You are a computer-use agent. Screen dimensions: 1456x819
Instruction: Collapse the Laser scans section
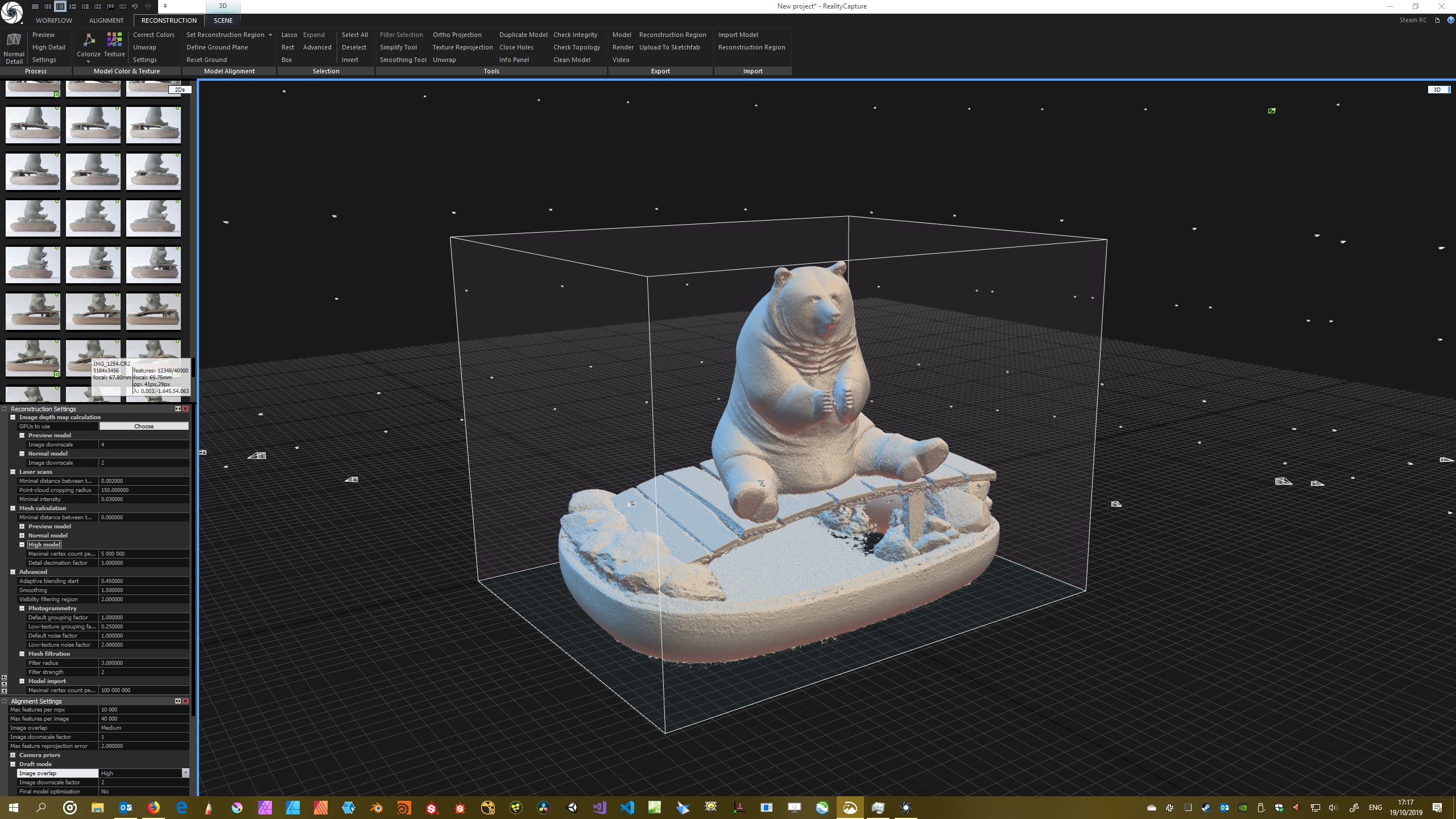click(x=13, y=472)
